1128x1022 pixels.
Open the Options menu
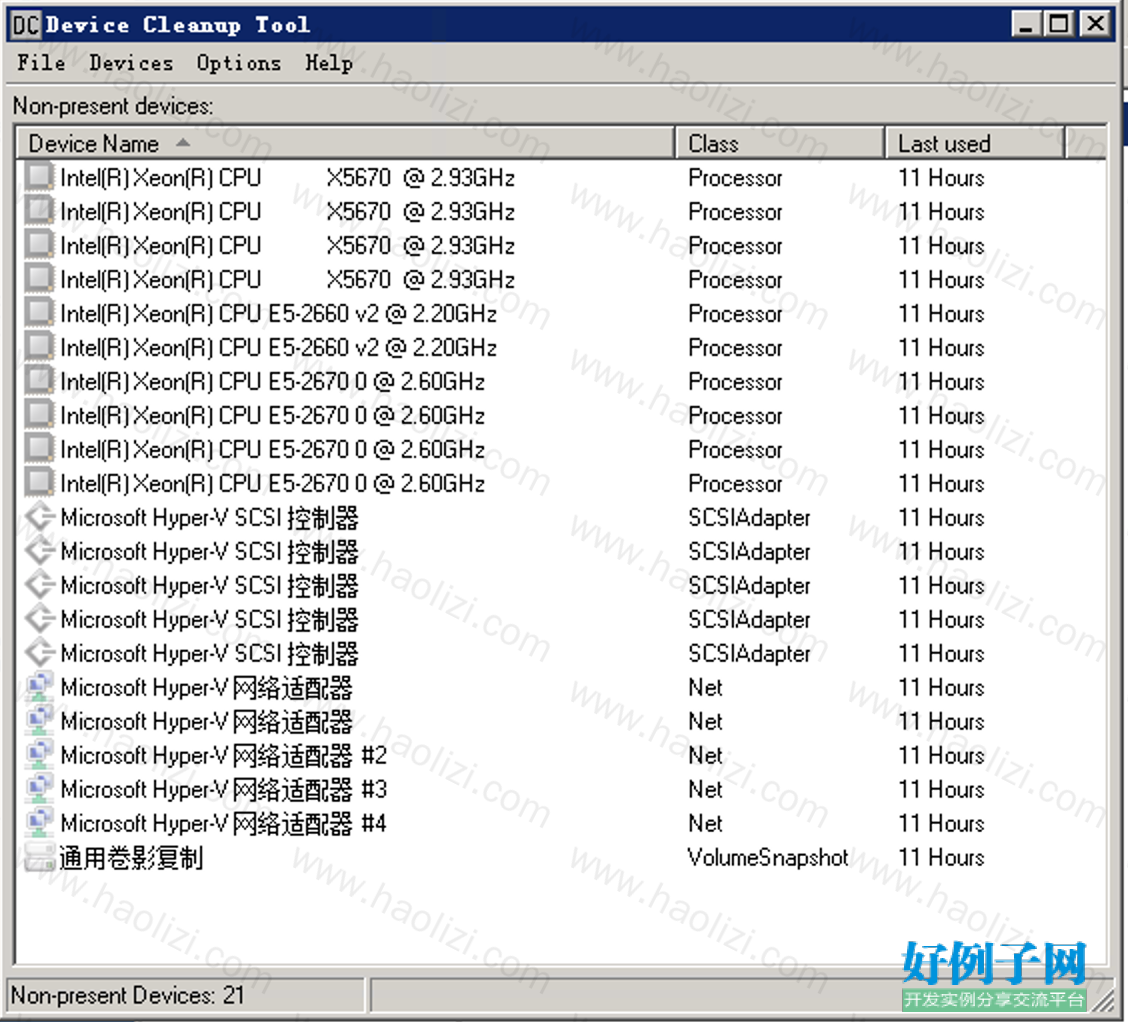tap(239, 63)
